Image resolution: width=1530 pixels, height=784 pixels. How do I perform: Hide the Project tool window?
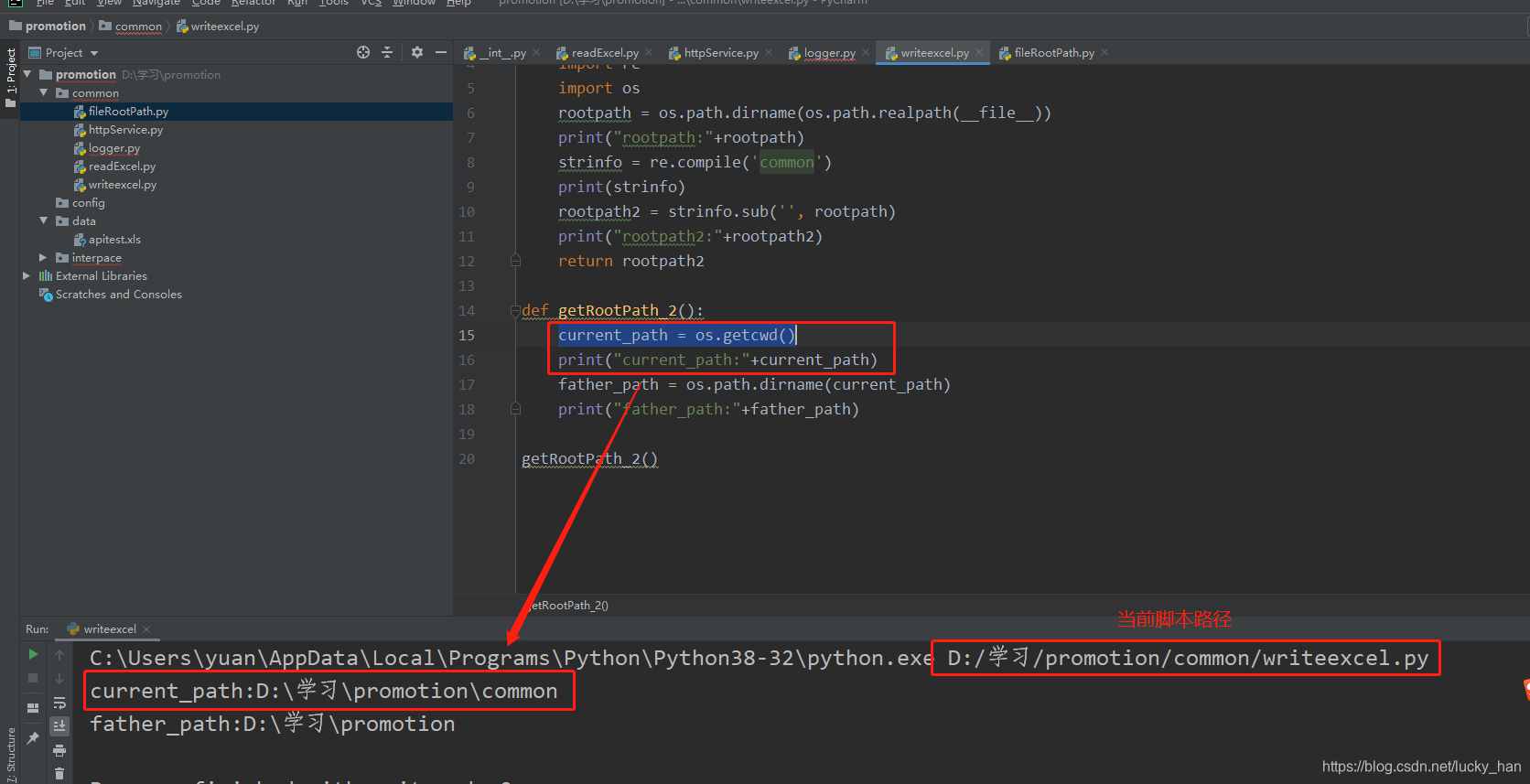click(441, 52)
